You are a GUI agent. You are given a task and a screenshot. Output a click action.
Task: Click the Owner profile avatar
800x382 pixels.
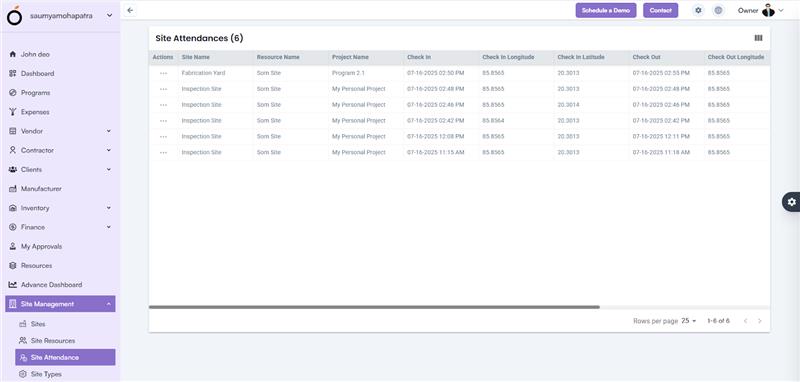(768, 10)
